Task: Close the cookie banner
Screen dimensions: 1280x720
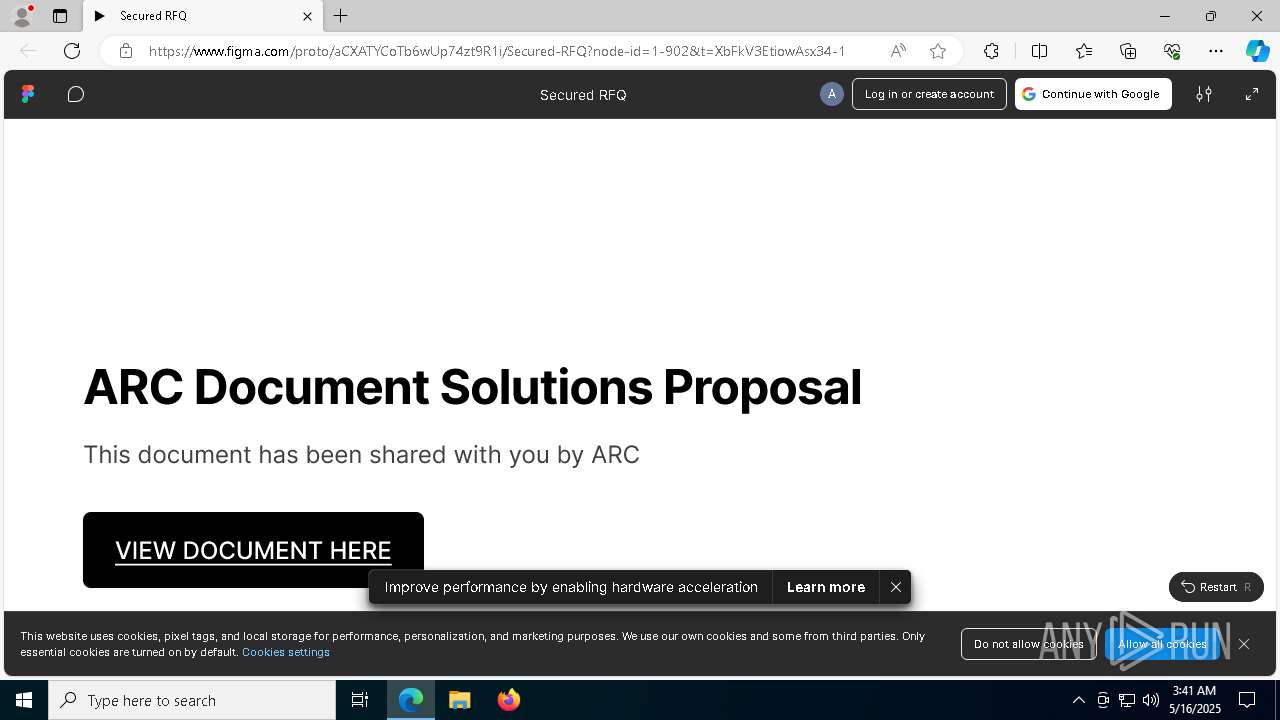Action: [1244, 644]
